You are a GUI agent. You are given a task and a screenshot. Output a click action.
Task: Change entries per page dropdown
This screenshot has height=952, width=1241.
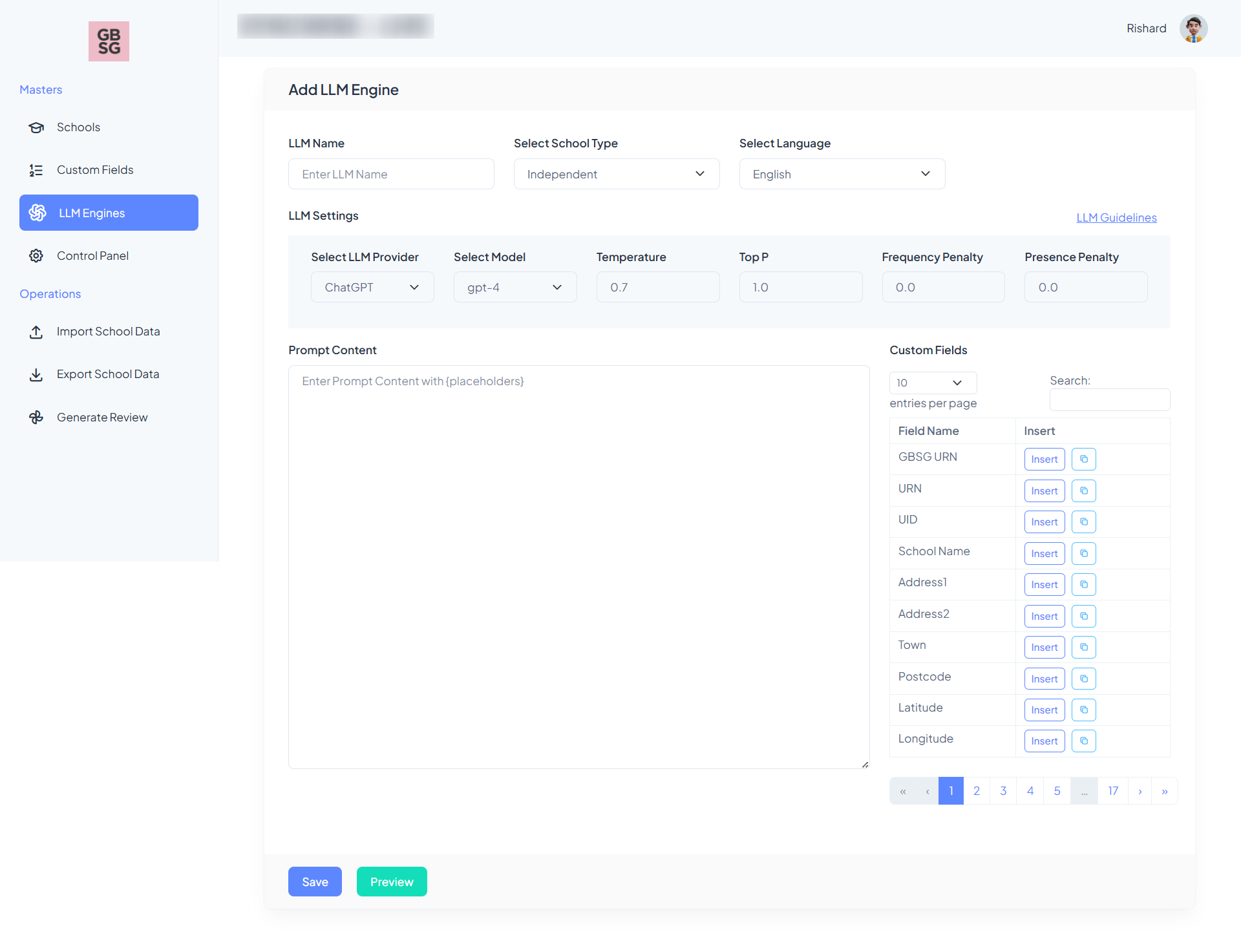coord(933,383)
